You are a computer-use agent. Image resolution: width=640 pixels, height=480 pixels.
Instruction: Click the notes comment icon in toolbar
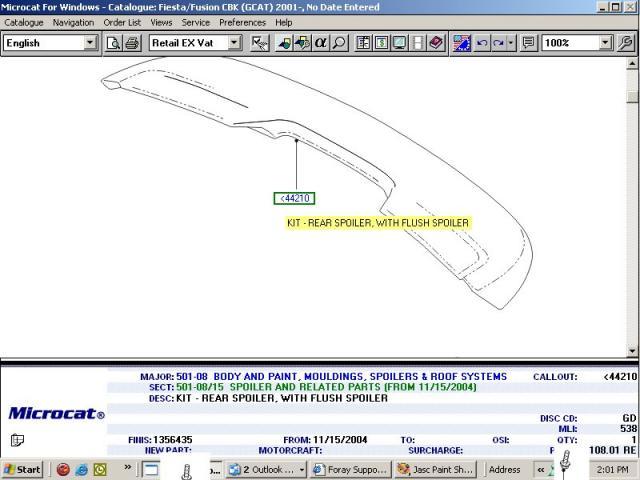[528, 43]
